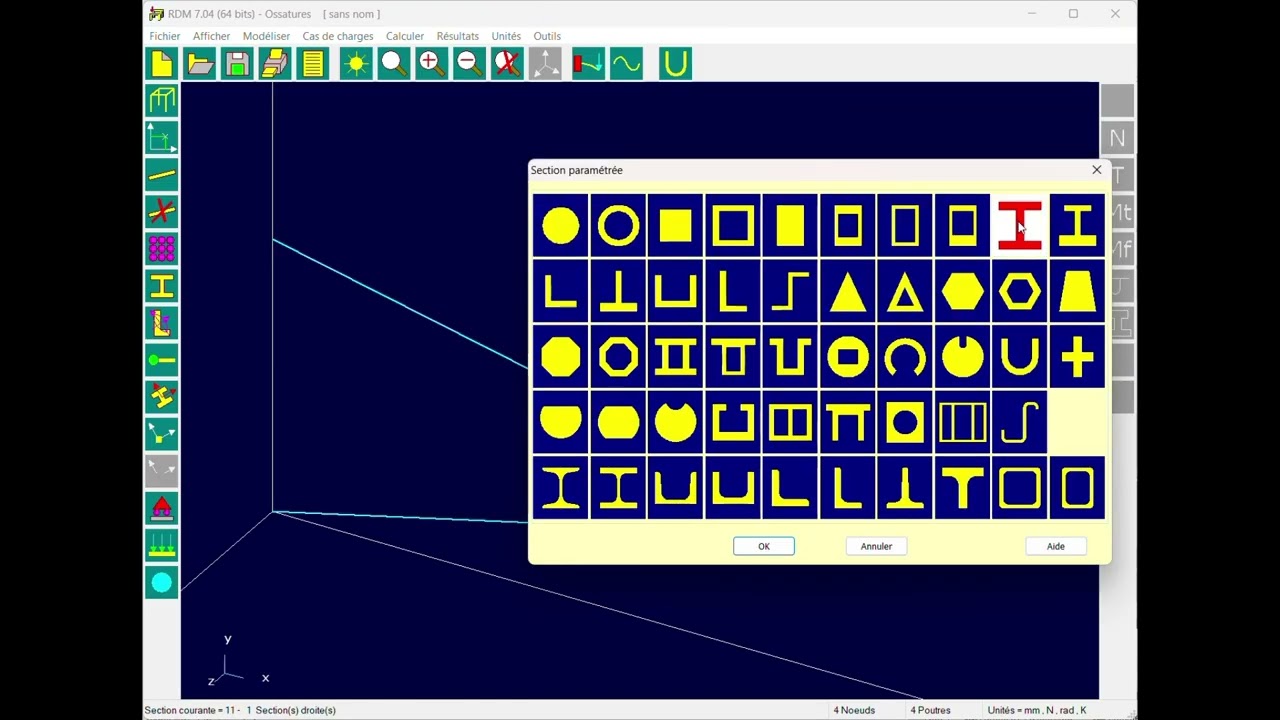Click the cyan circle icon at toolbar bottom
This screenshot has width=1280, height=720.
[162, 583]
